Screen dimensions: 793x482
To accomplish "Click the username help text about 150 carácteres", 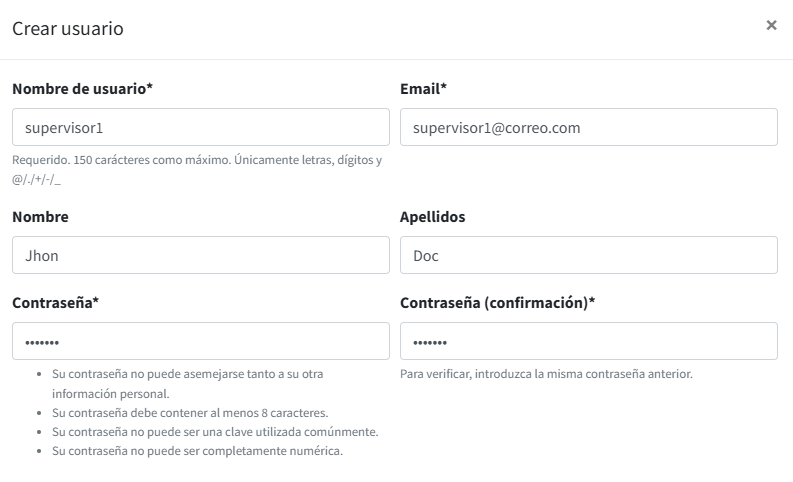I will point(196,160).
